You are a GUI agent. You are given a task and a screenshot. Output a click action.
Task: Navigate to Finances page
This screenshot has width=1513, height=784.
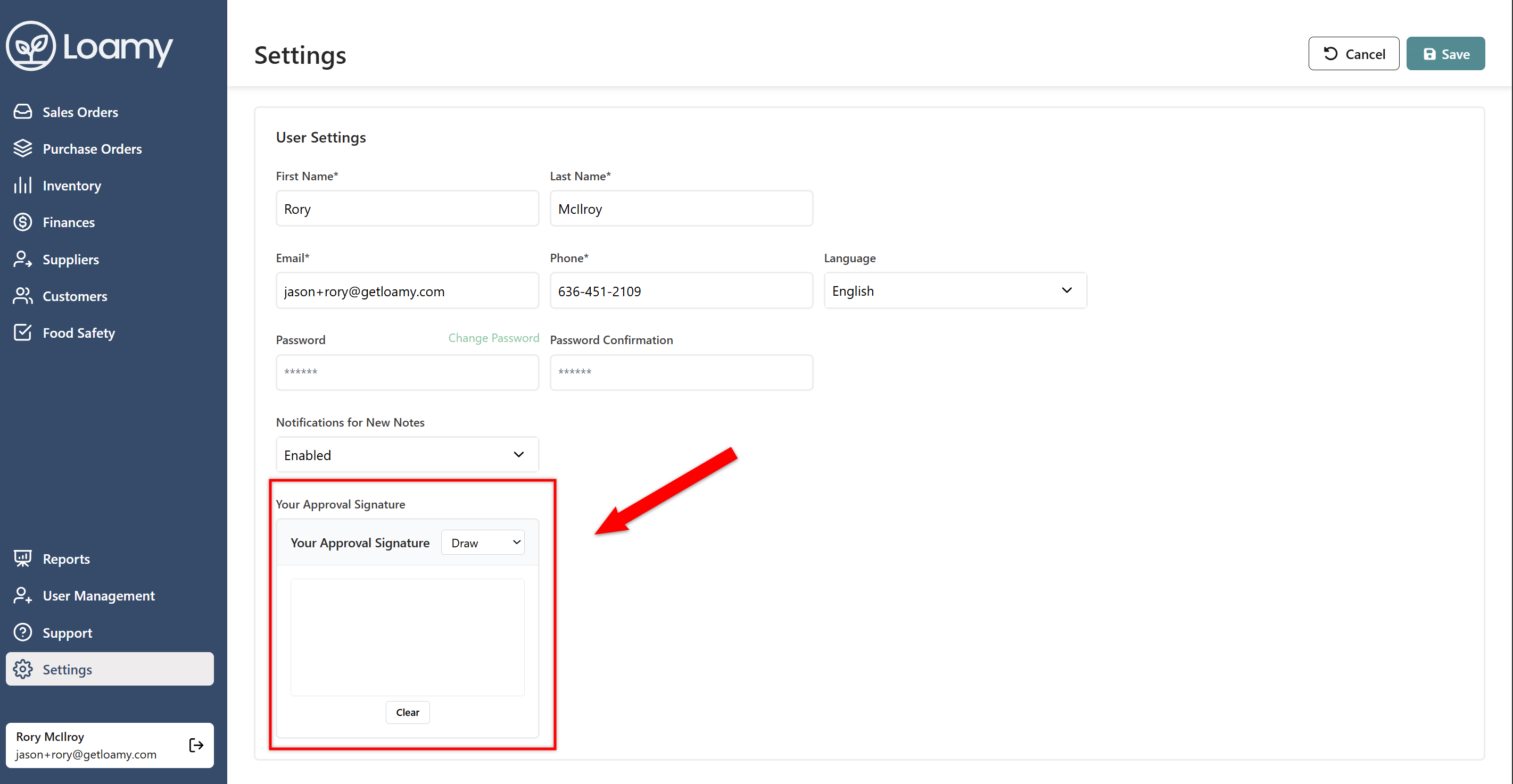click(110, 222)
